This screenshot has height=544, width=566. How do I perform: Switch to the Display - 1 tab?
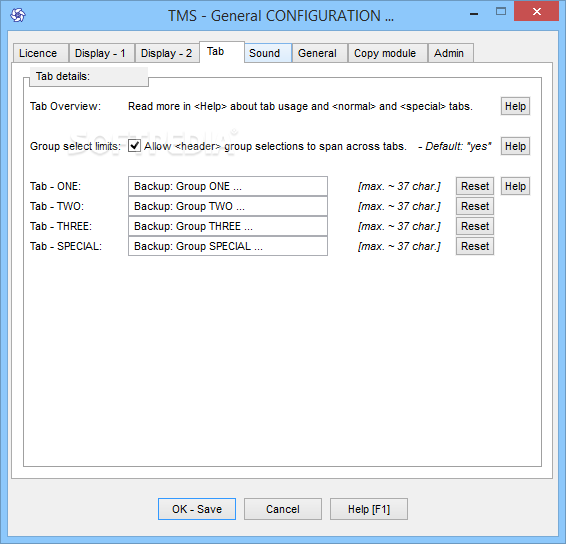(x=102, y=53)
